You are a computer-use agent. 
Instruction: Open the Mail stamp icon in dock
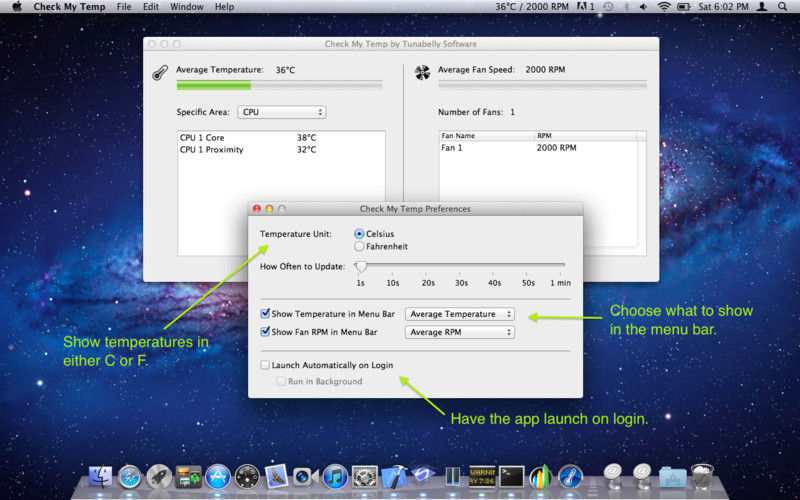[x=277, y=477]
